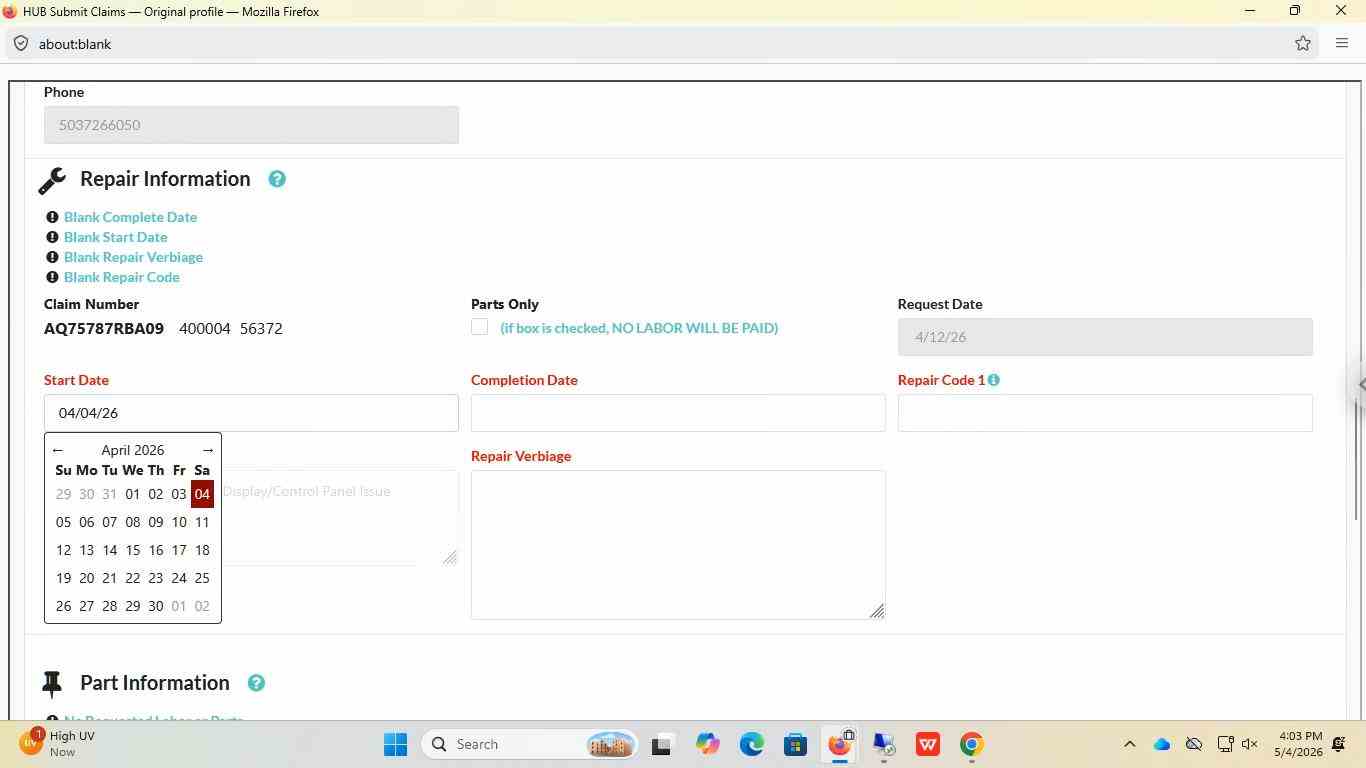The width and height of the screenshot is (1366, 768).
Task: Bookmark this page with the star icon
Action: (1303, 44)
